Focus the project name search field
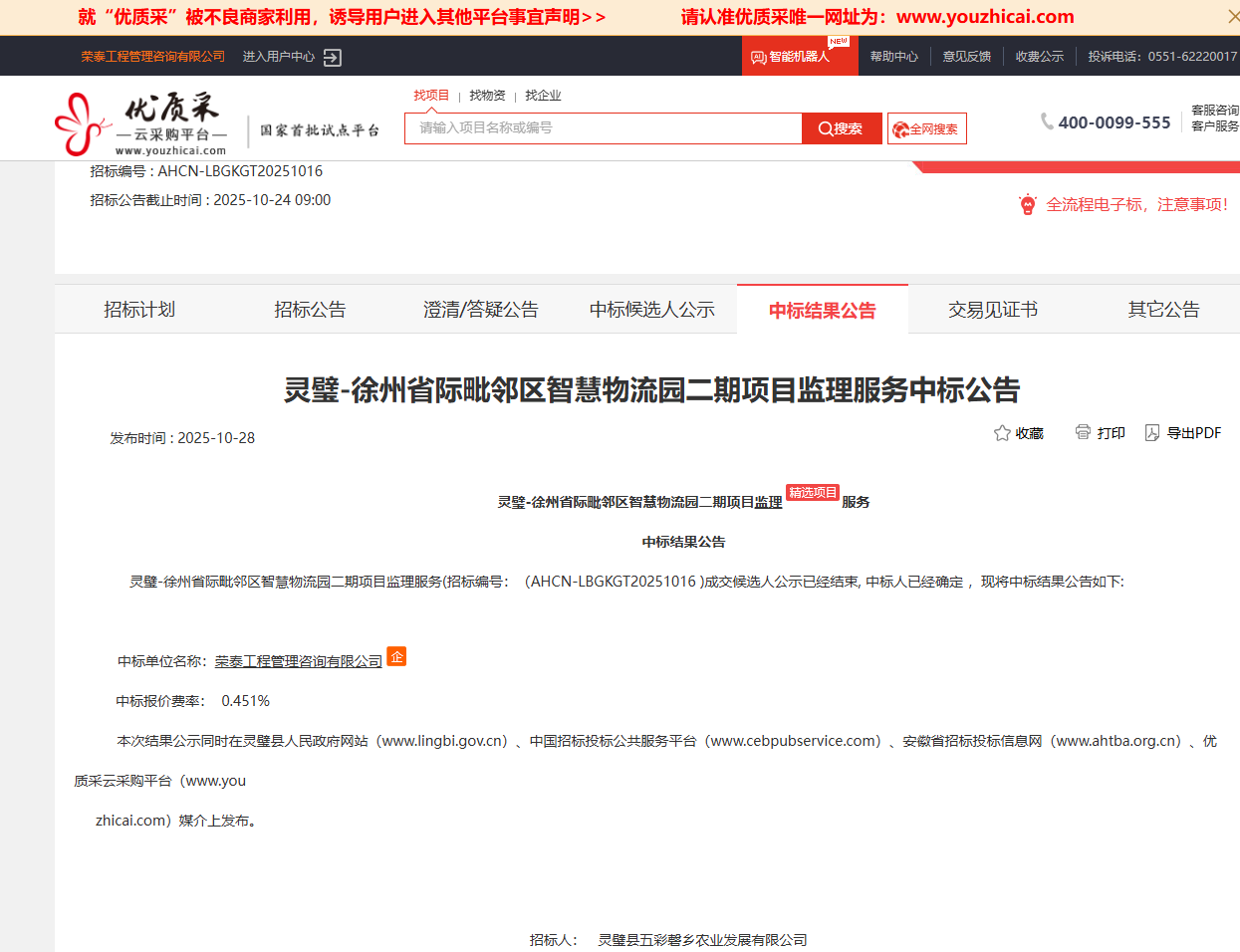The width and height of the screenshot is (1240, 952). [604, 128]
